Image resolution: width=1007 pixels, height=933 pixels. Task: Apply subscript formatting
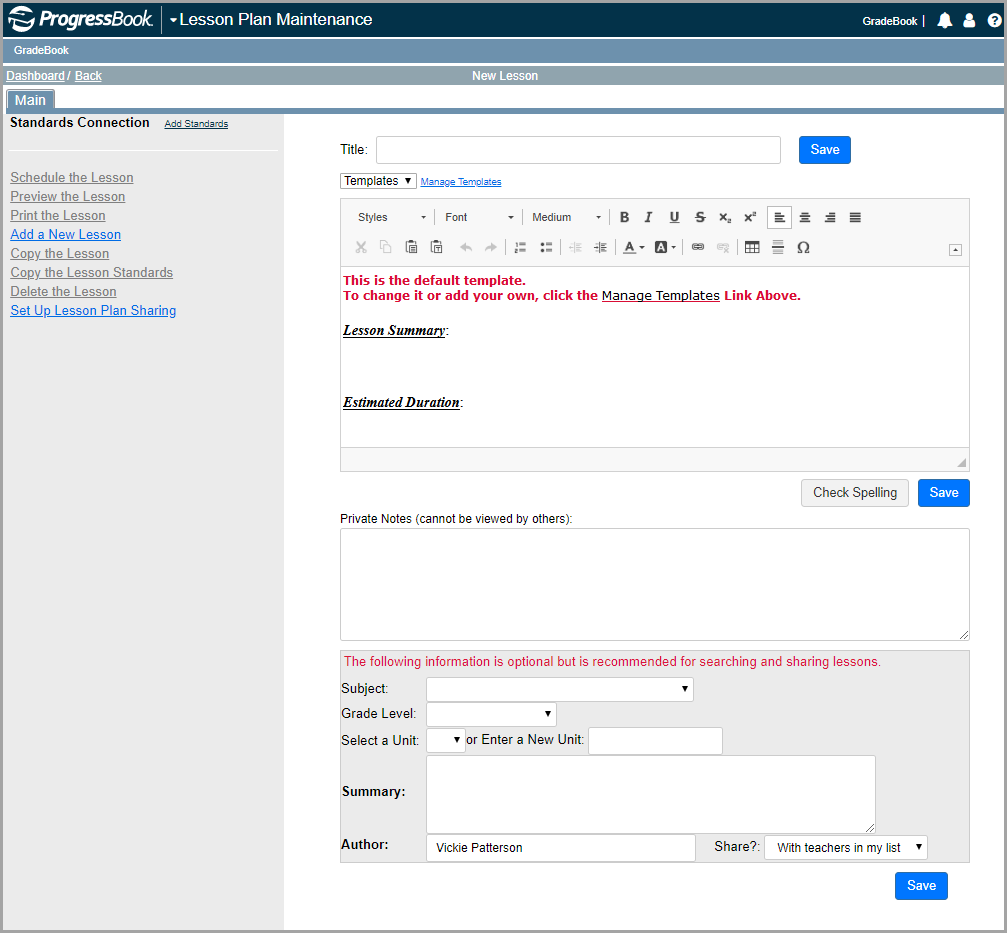pyautogui.click(x=725, y=217)
